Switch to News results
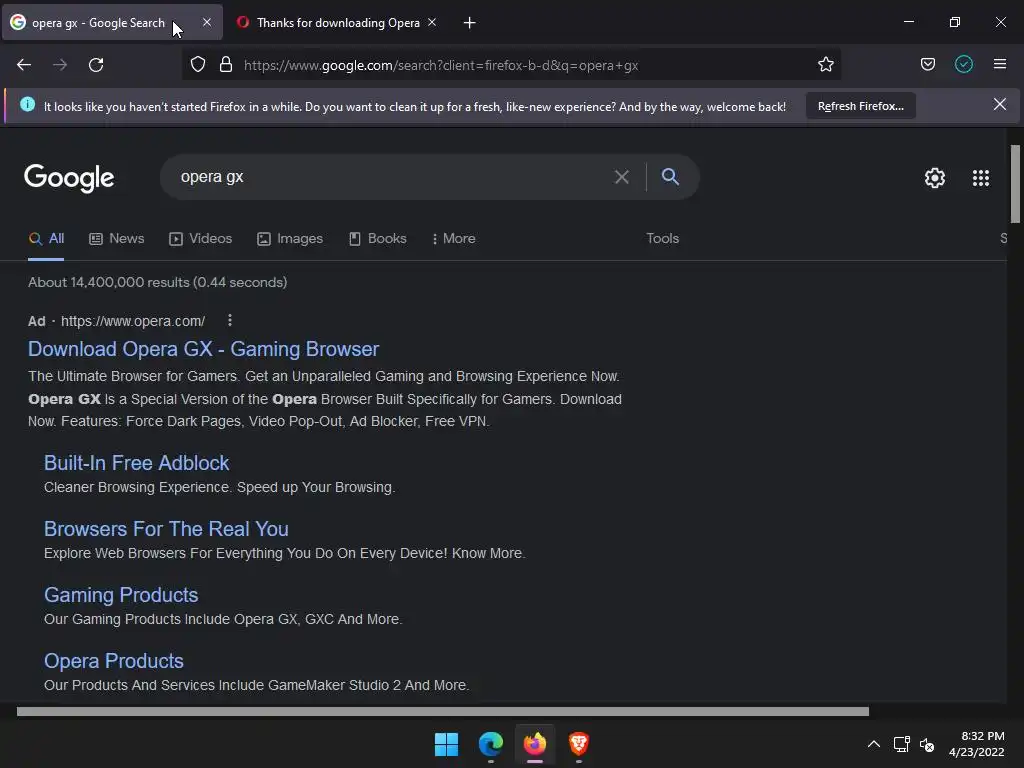 coord(117,239)
